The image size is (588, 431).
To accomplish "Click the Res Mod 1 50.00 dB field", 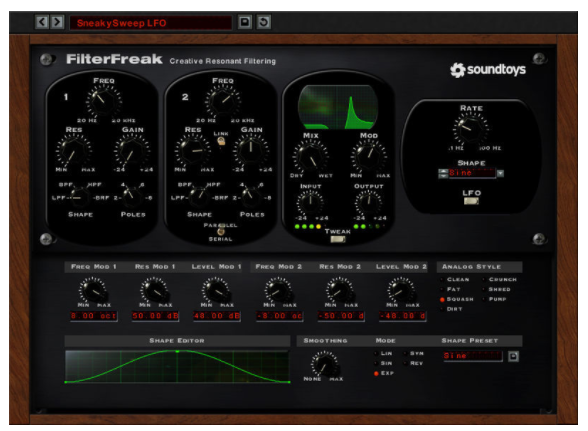I will click(155, 316).
